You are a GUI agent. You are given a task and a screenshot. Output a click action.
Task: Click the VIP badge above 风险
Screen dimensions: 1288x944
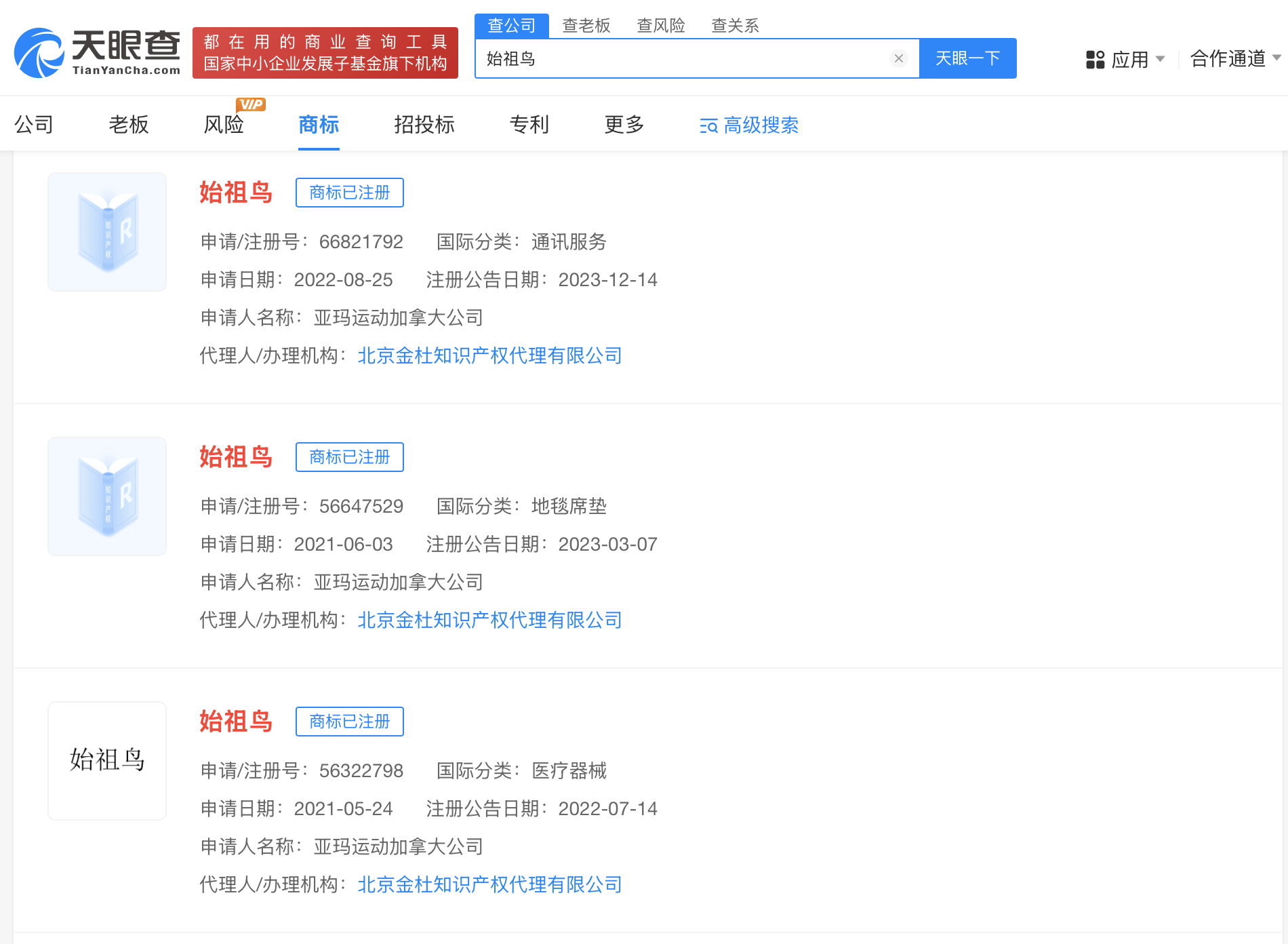251,104
